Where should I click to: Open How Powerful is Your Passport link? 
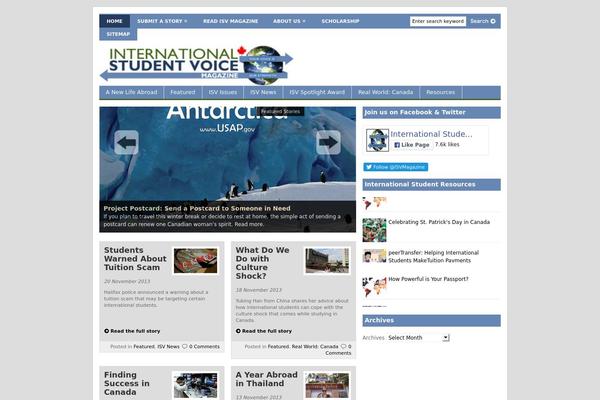click(x=428, y=279)
